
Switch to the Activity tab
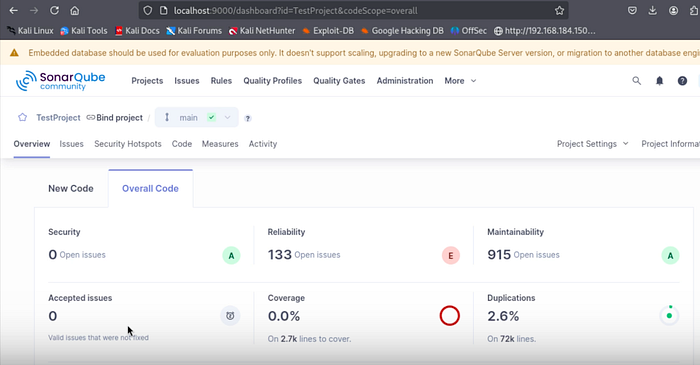(263, 144)
